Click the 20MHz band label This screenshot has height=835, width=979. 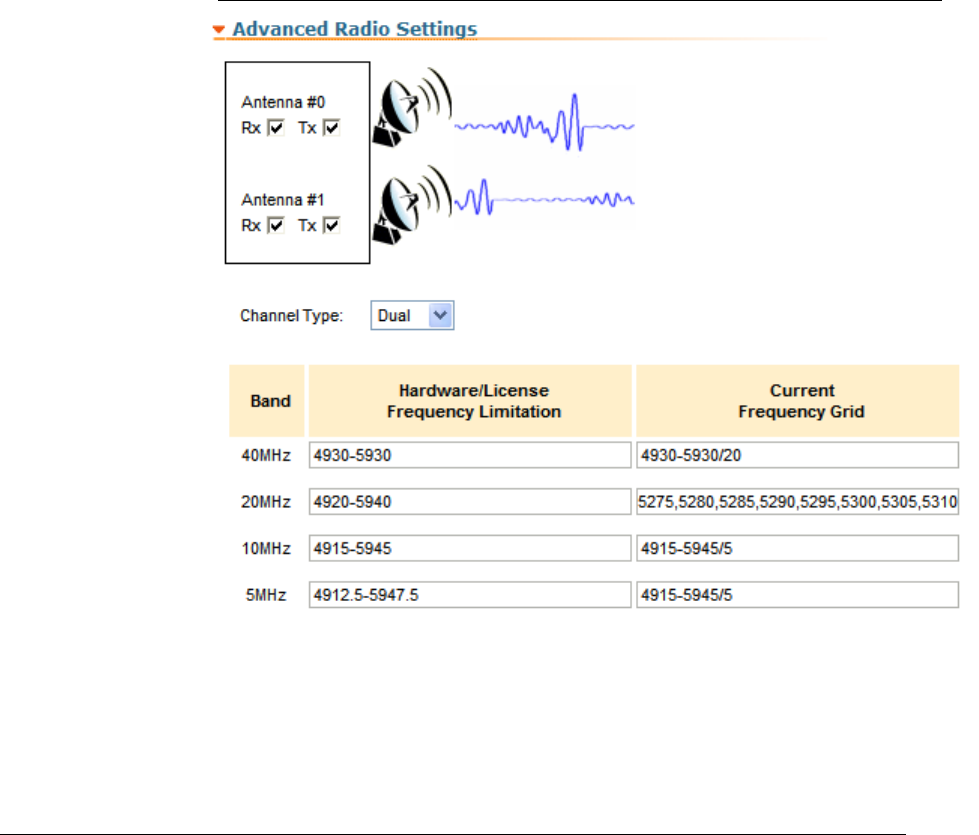pos(266,501)
